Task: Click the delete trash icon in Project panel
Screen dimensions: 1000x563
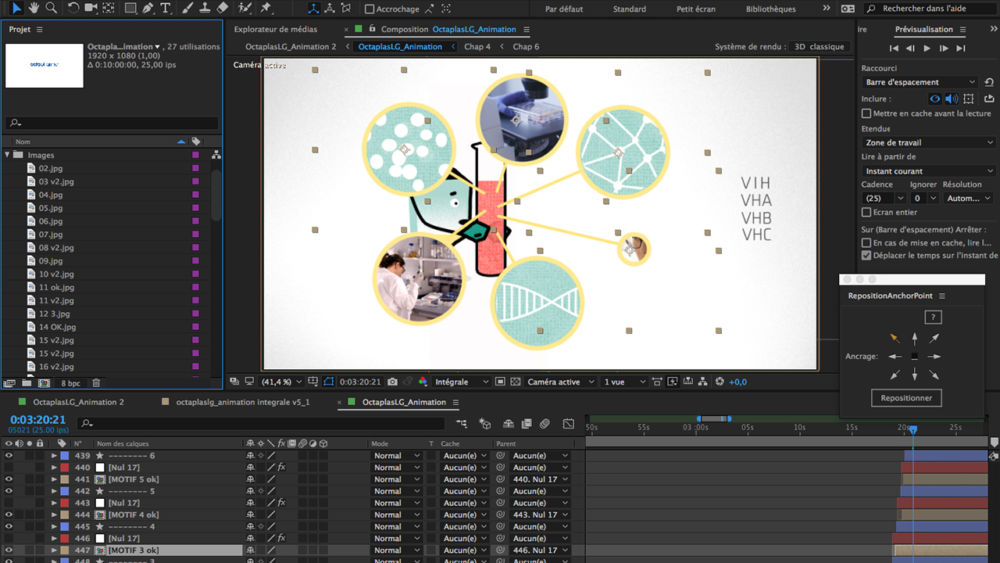Action: click(x=96, y=383)
